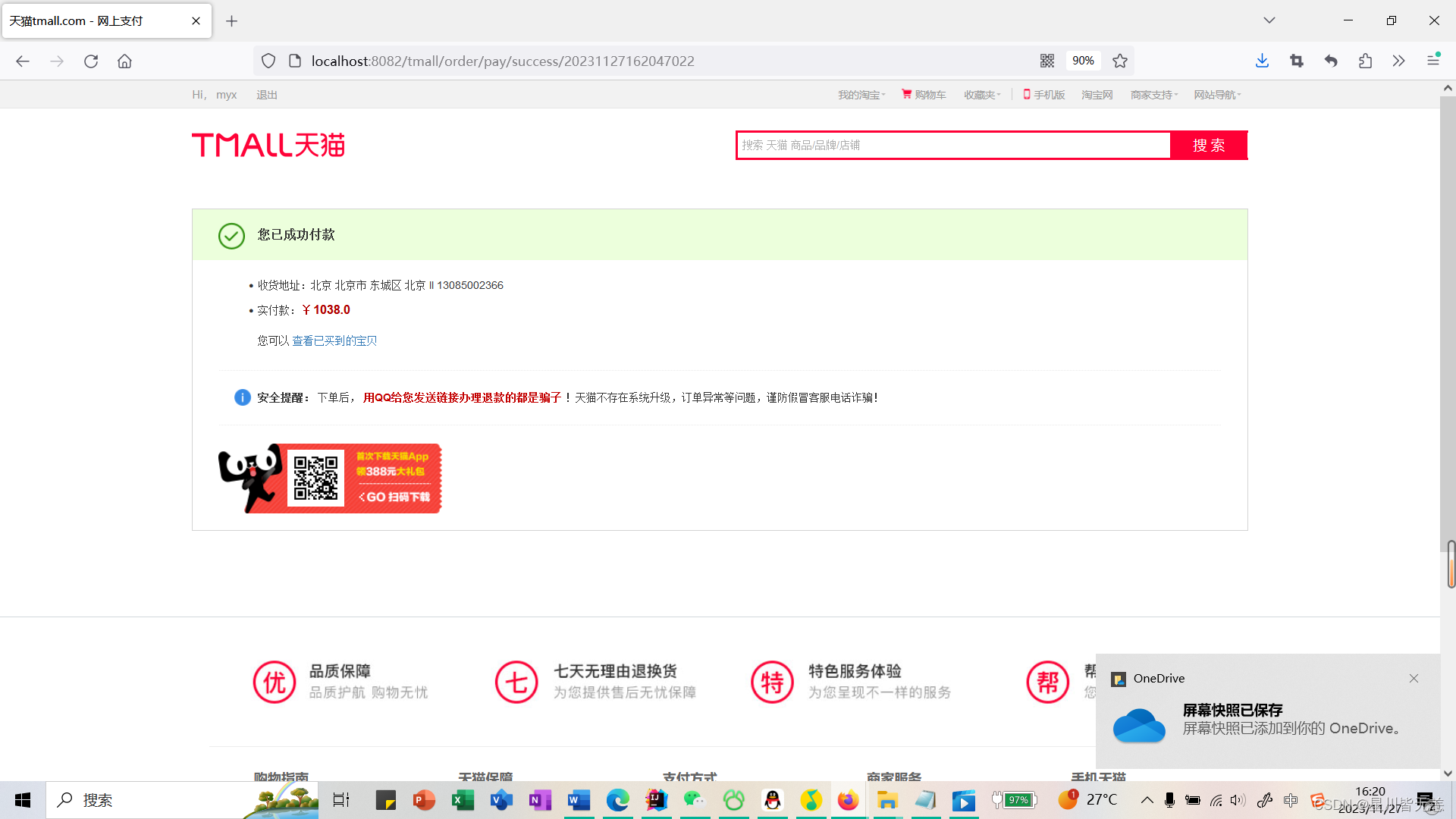Focus the 搜索 天猫 search field
This screenshot has width=1456, height=819.
point(953,145)
